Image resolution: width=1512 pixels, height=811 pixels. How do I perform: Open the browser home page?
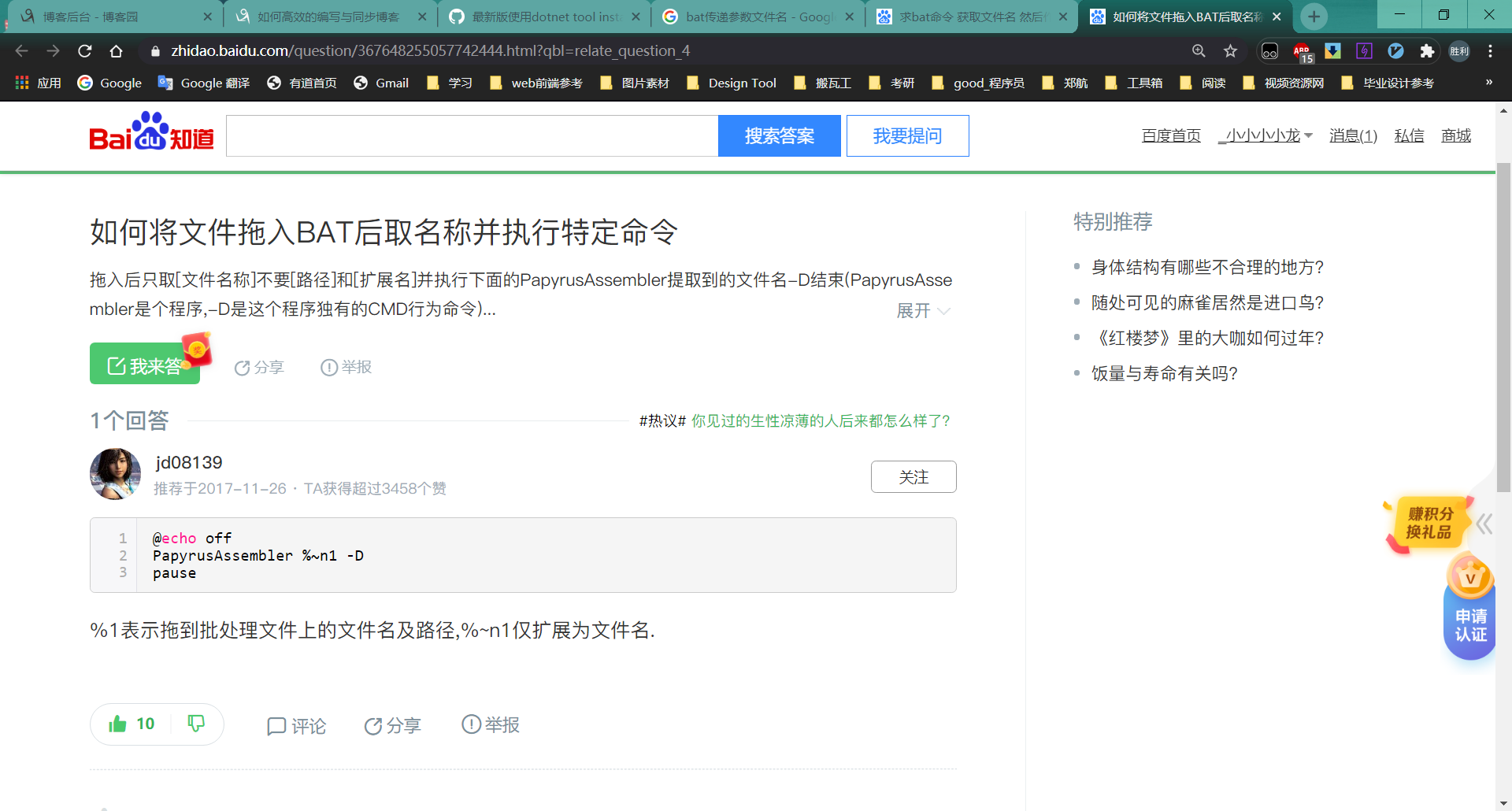(116, 51)
